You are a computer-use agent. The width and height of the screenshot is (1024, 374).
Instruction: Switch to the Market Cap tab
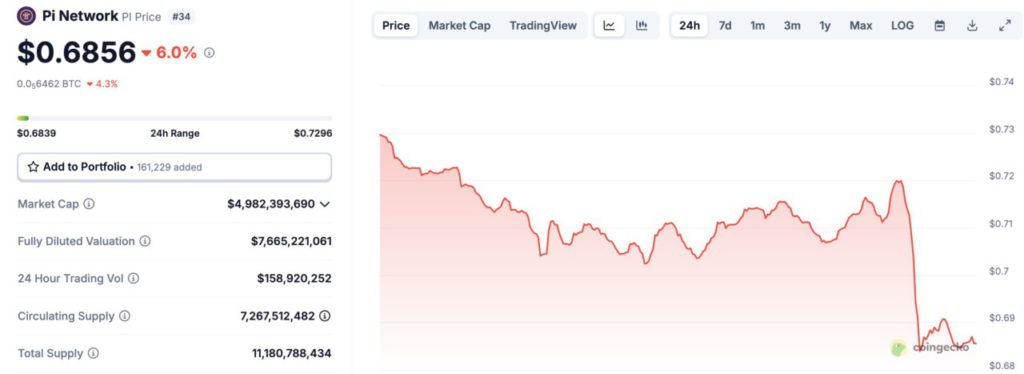pos(460,25)
